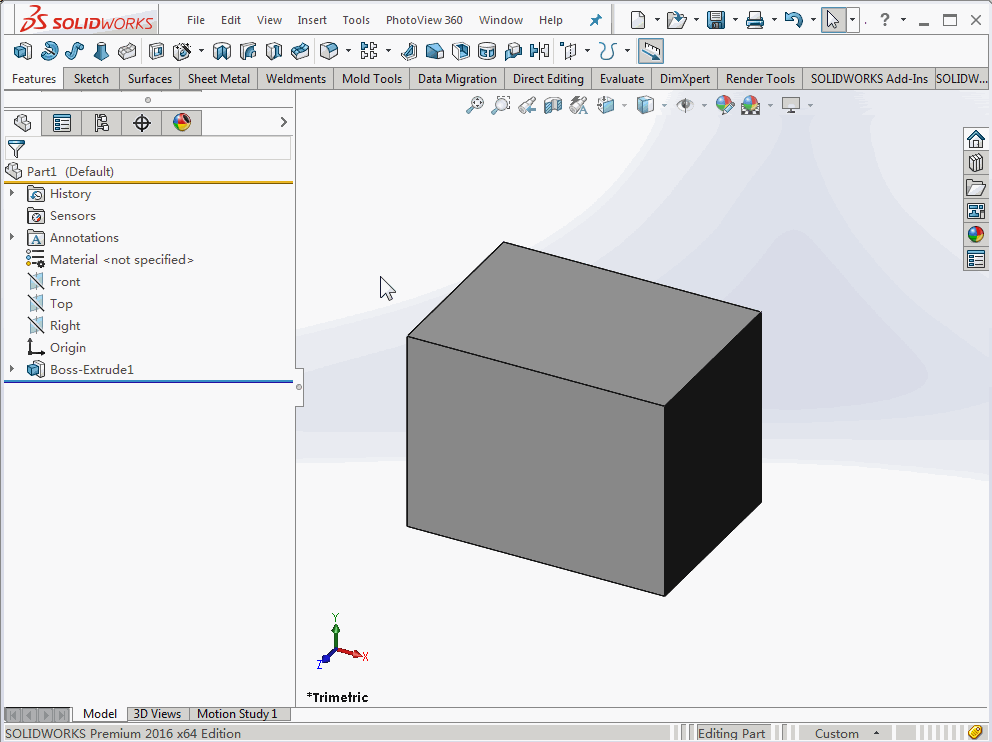Open the Insert menu
This screenshot has width=992, height=742.
(312, 20)
